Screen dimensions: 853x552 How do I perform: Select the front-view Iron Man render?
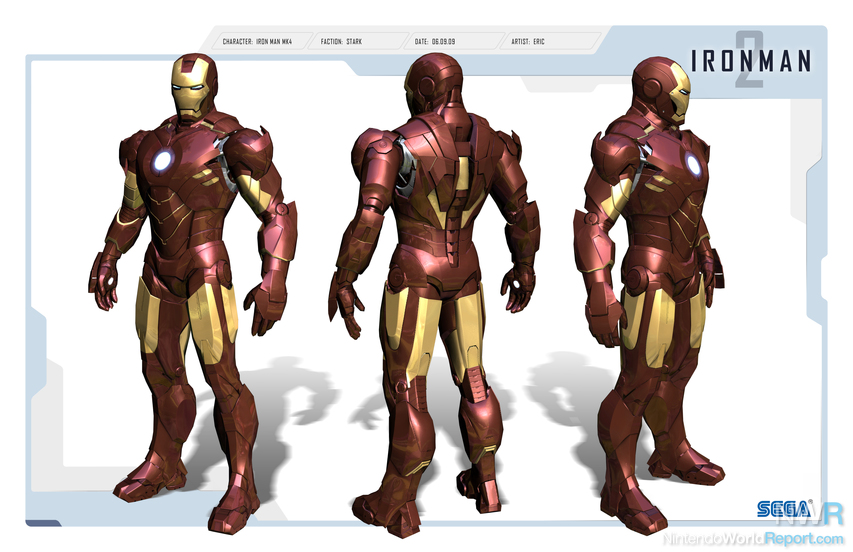point(193,293)
